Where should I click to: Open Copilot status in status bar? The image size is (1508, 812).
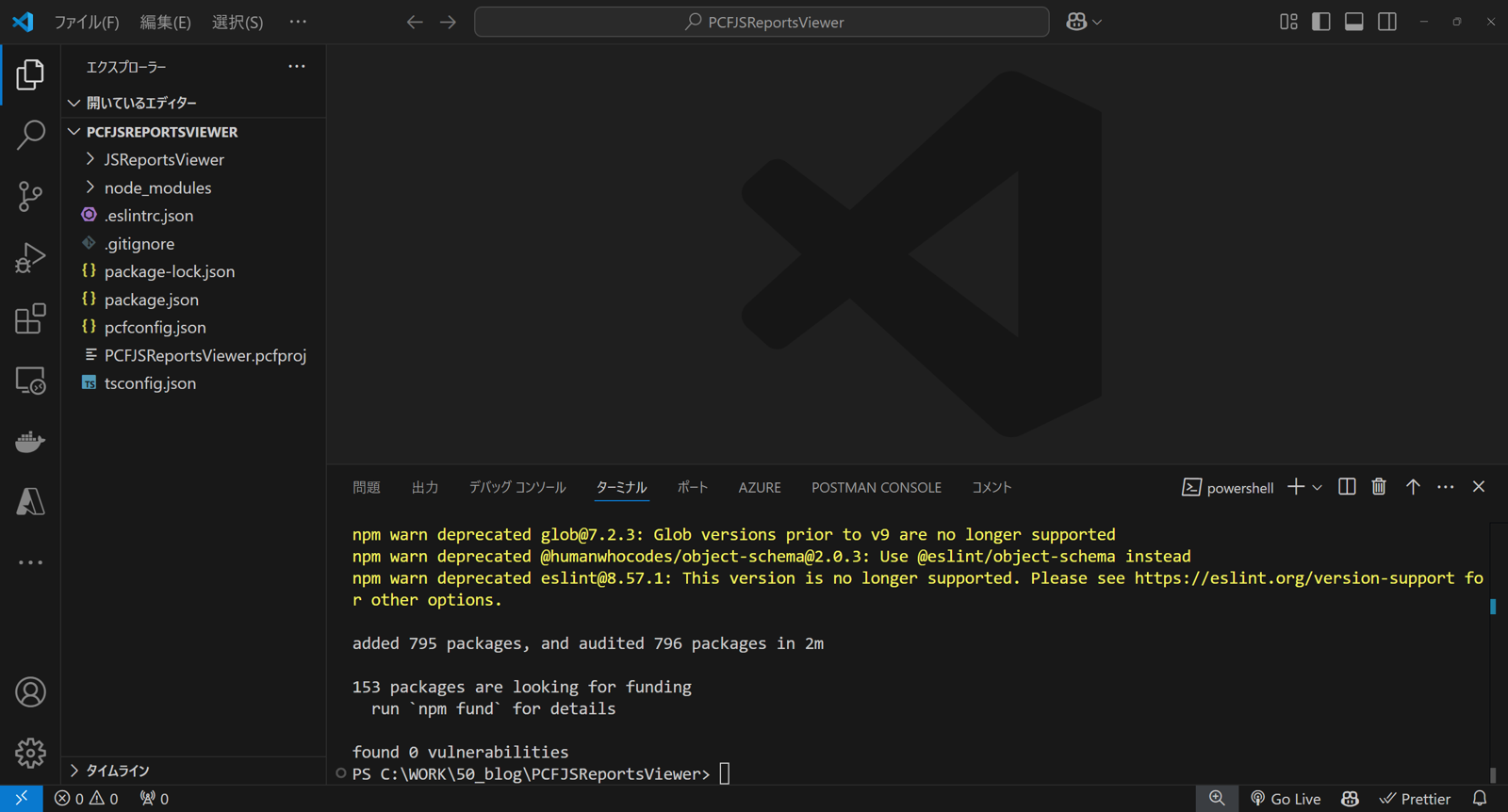tap(1351, 799)
